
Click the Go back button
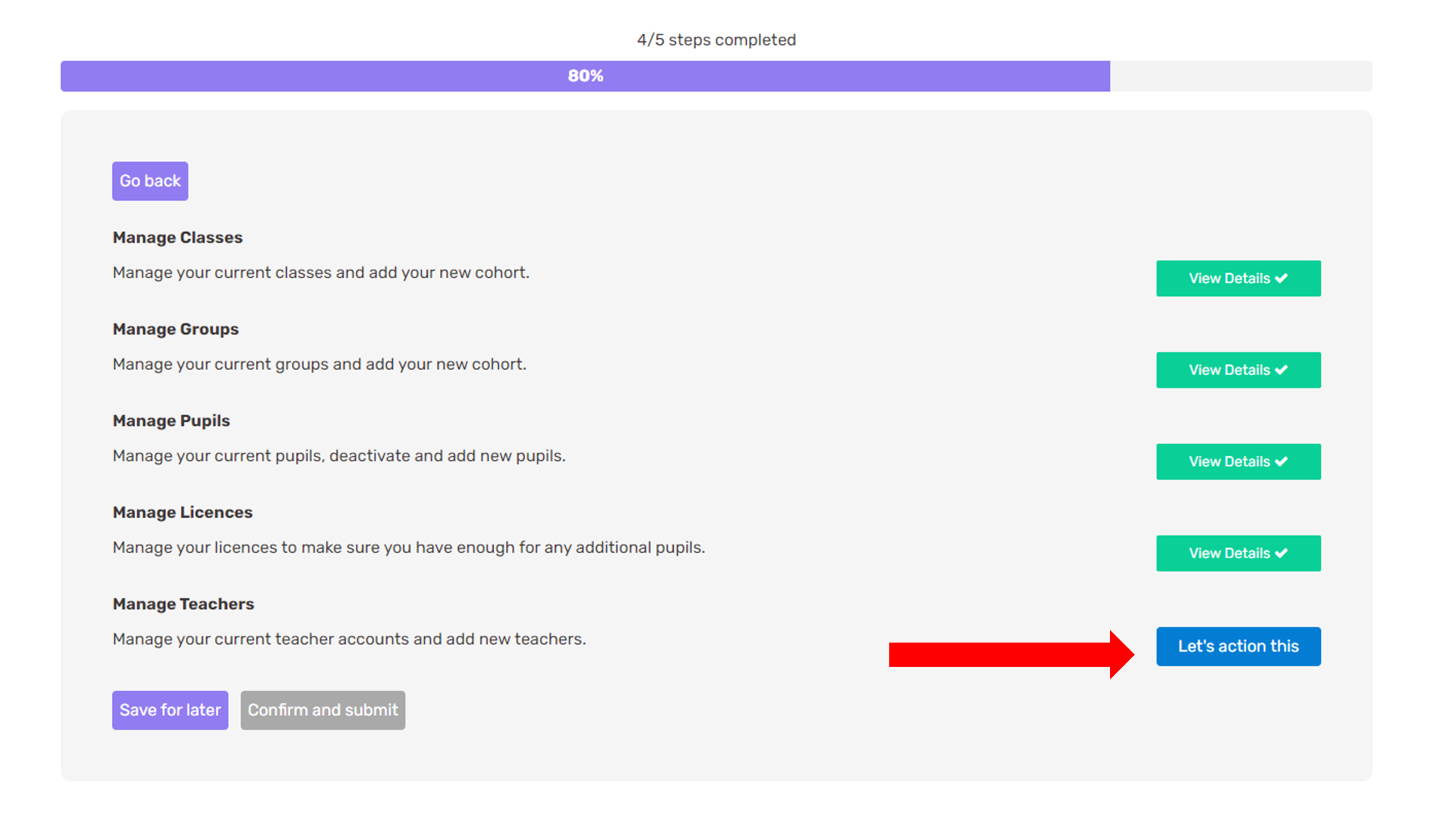pos(150,181)
